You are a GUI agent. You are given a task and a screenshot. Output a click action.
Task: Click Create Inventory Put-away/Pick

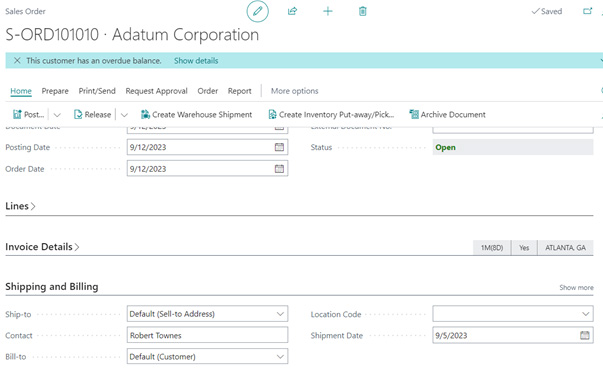tap(331, 115)
